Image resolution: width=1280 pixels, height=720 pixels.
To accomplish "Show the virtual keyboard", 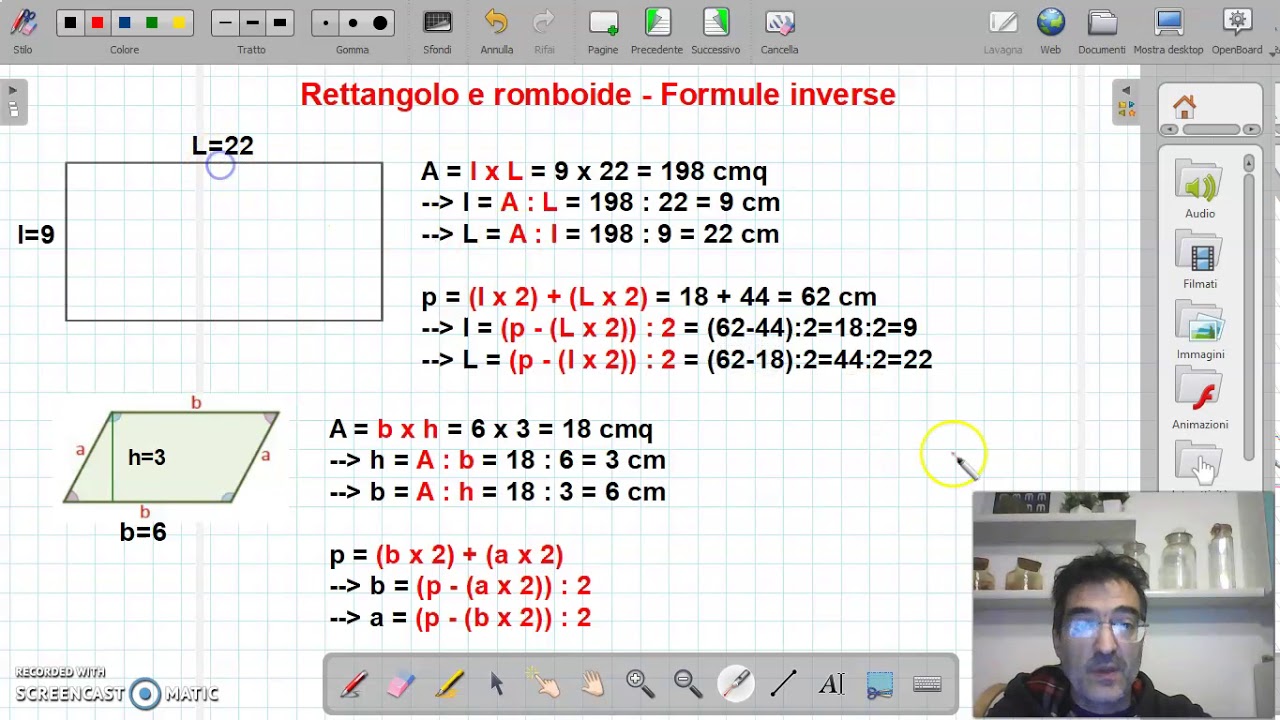I will click(927, 684).
